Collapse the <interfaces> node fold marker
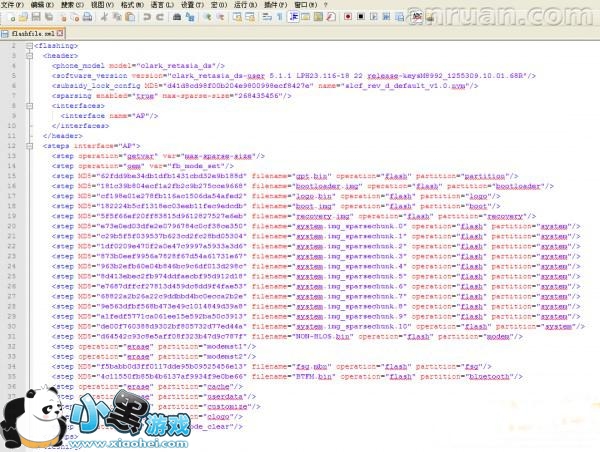 (x=30, y=105)
